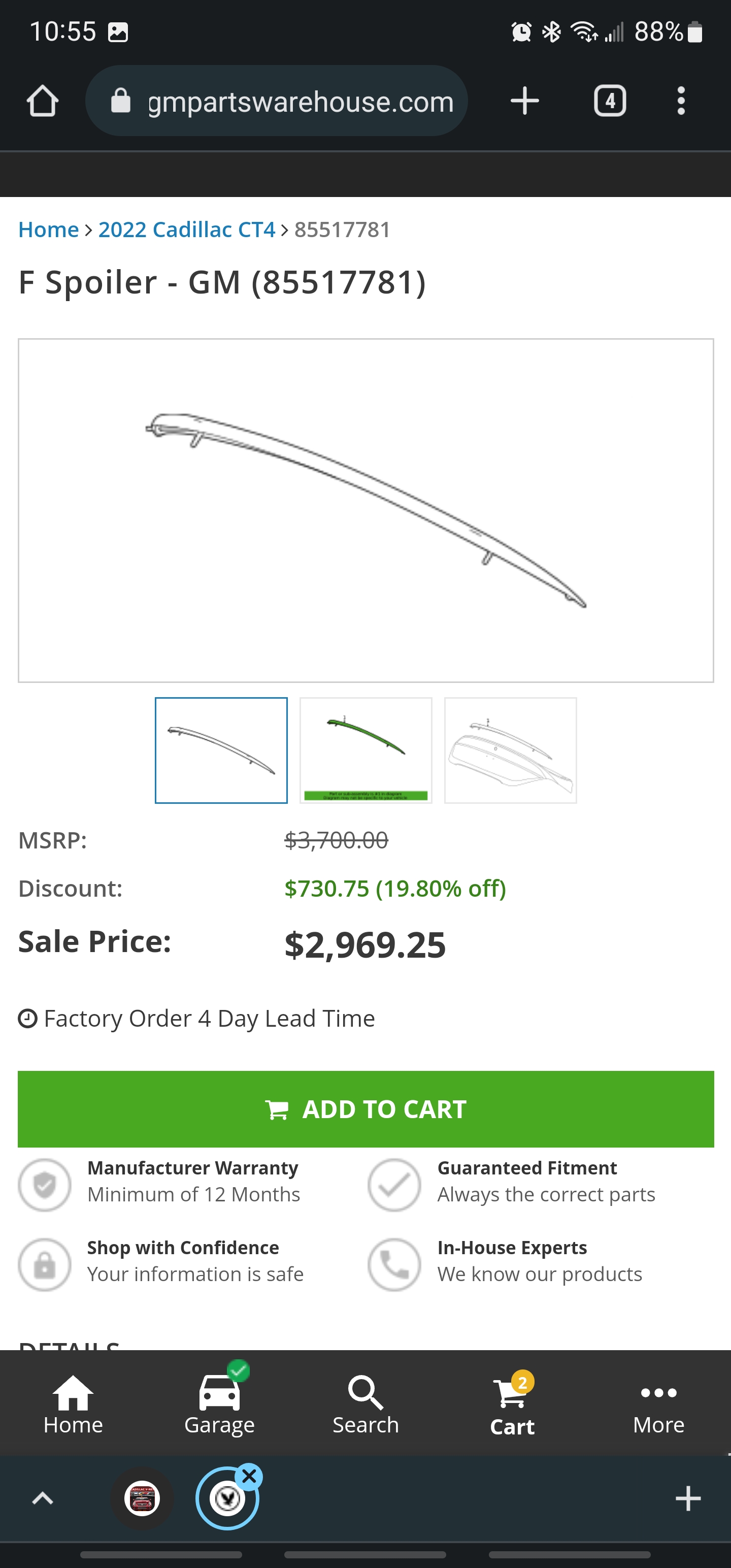Open the 2022 Cadillac CT4 breadcrumb
The width and height of the screenshot is (731, 1568).
(x=187, y=230)
